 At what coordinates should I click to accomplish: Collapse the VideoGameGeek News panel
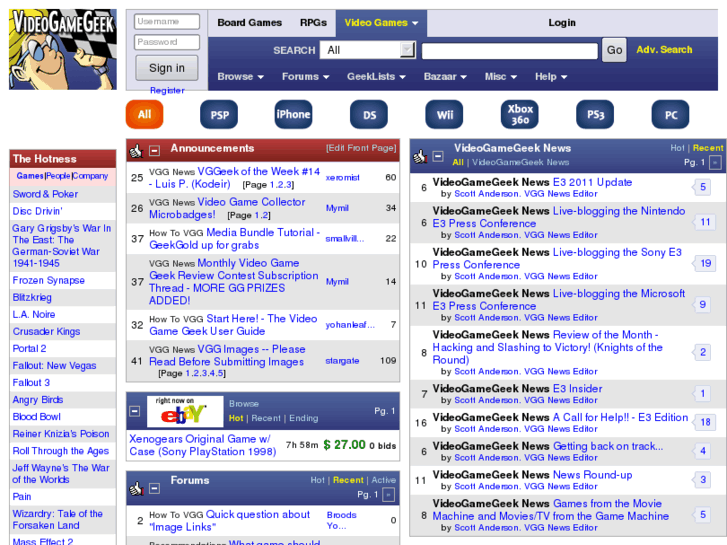tap(438, 156)
